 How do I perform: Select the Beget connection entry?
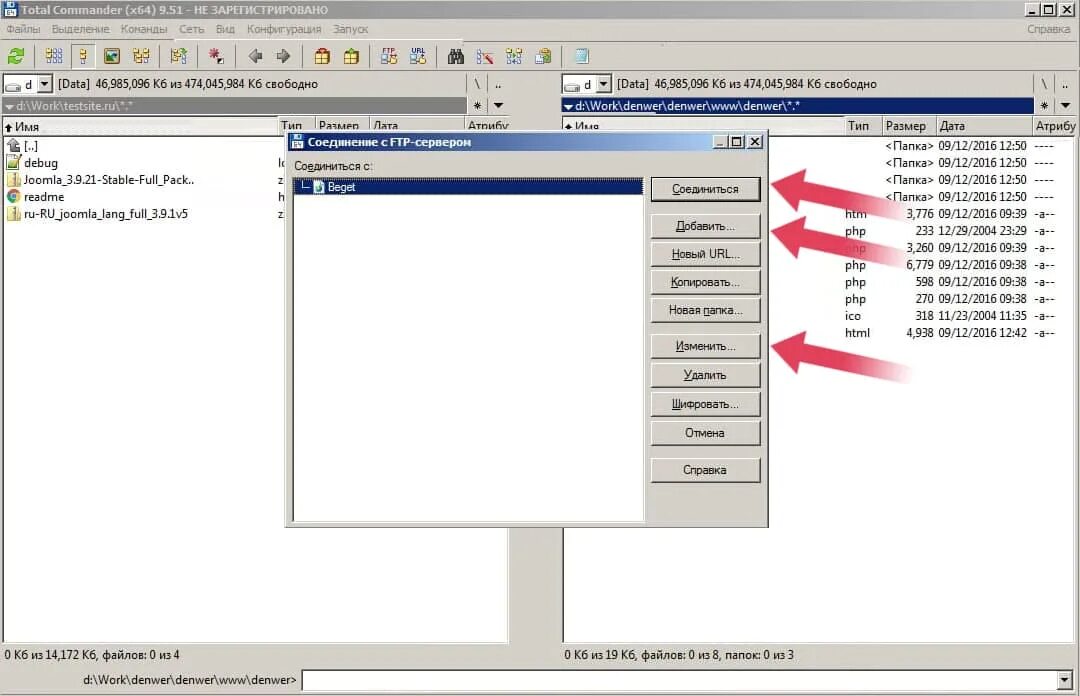tap(468, 187)
